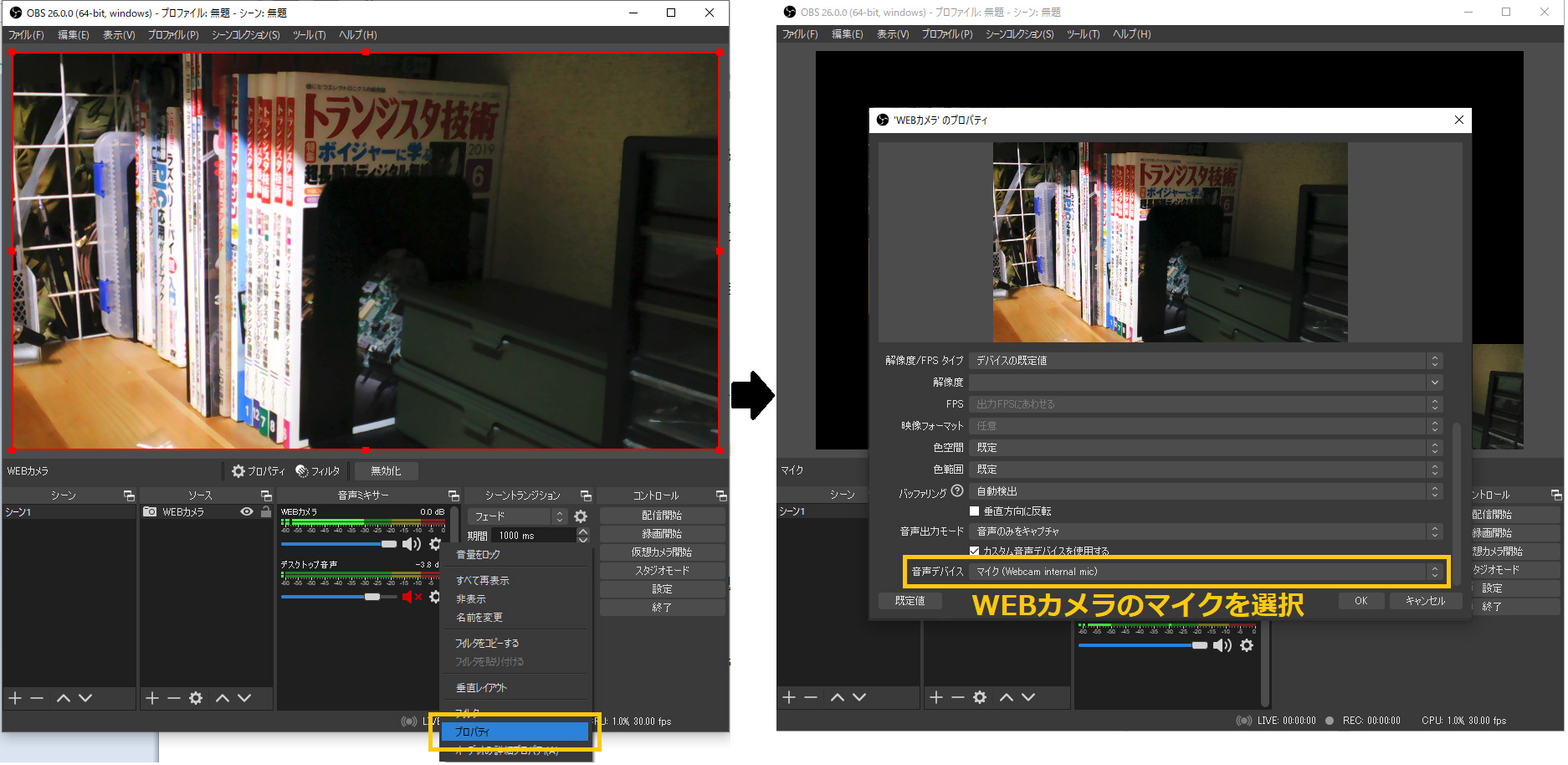Image resolution: width=1568 pixels, height=765 pixels.
Task: Pop out the シーントランジション dock icon in the left OBS window
Action: (x=586, y=495)
